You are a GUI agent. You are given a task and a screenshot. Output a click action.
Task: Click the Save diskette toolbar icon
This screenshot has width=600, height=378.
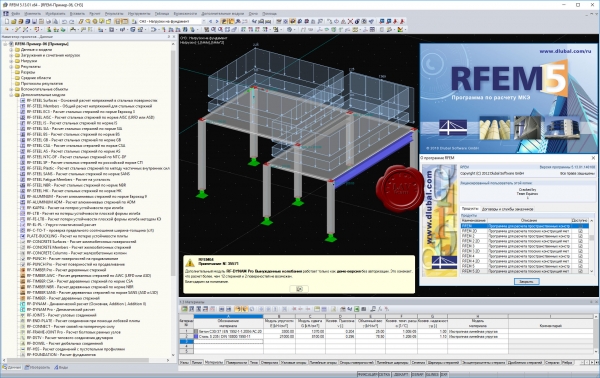click(34, 21)
